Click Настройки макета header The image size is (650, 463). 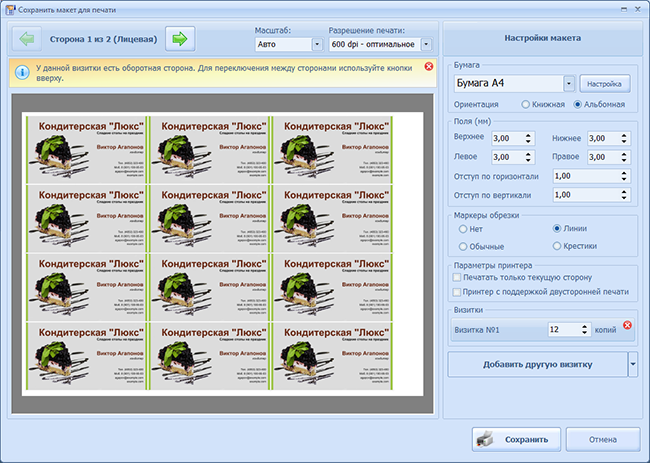(542, 38)
